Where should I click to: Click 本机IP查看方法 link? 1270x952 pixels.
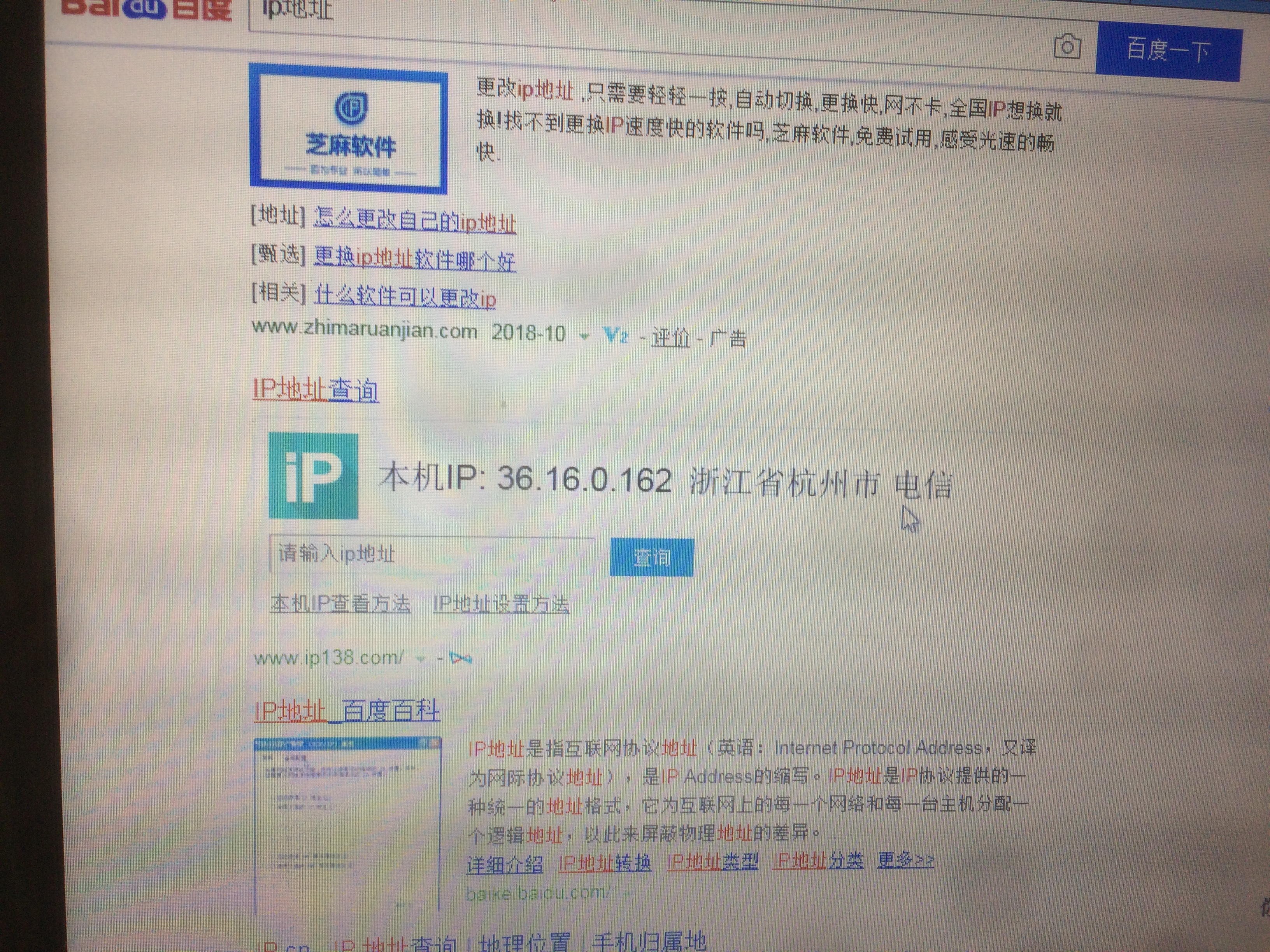340,602
